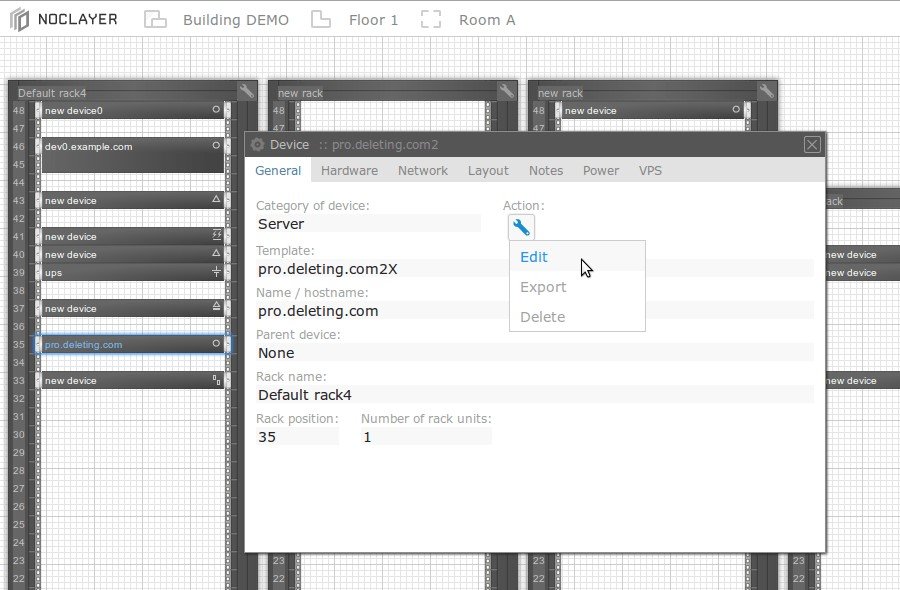Click the ups device type icon

[x=216, y=271]
